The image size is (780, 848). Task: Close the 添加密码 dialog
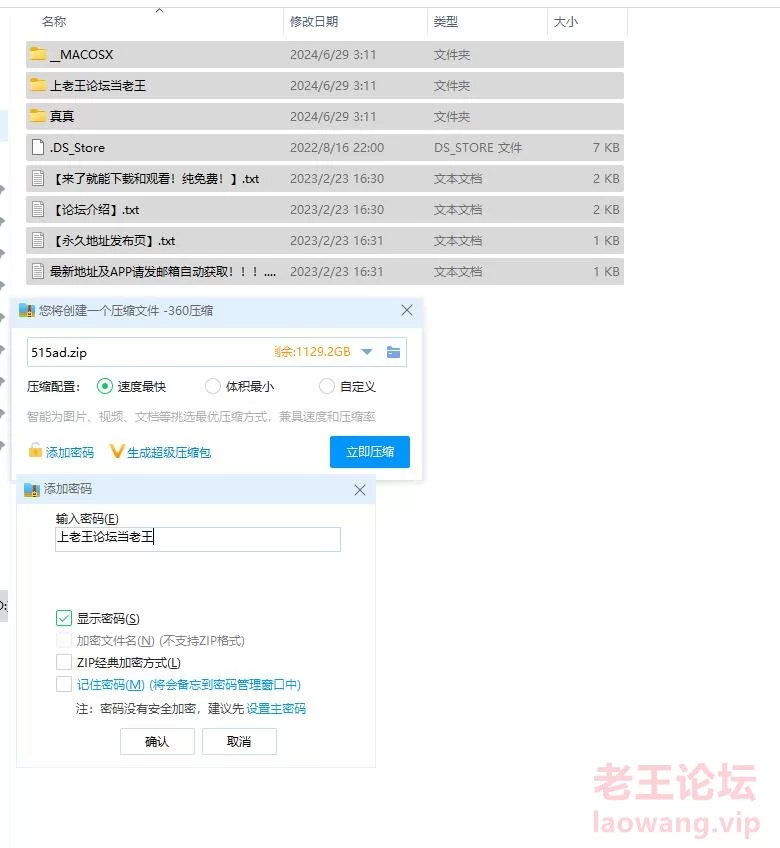click(360, 490)
